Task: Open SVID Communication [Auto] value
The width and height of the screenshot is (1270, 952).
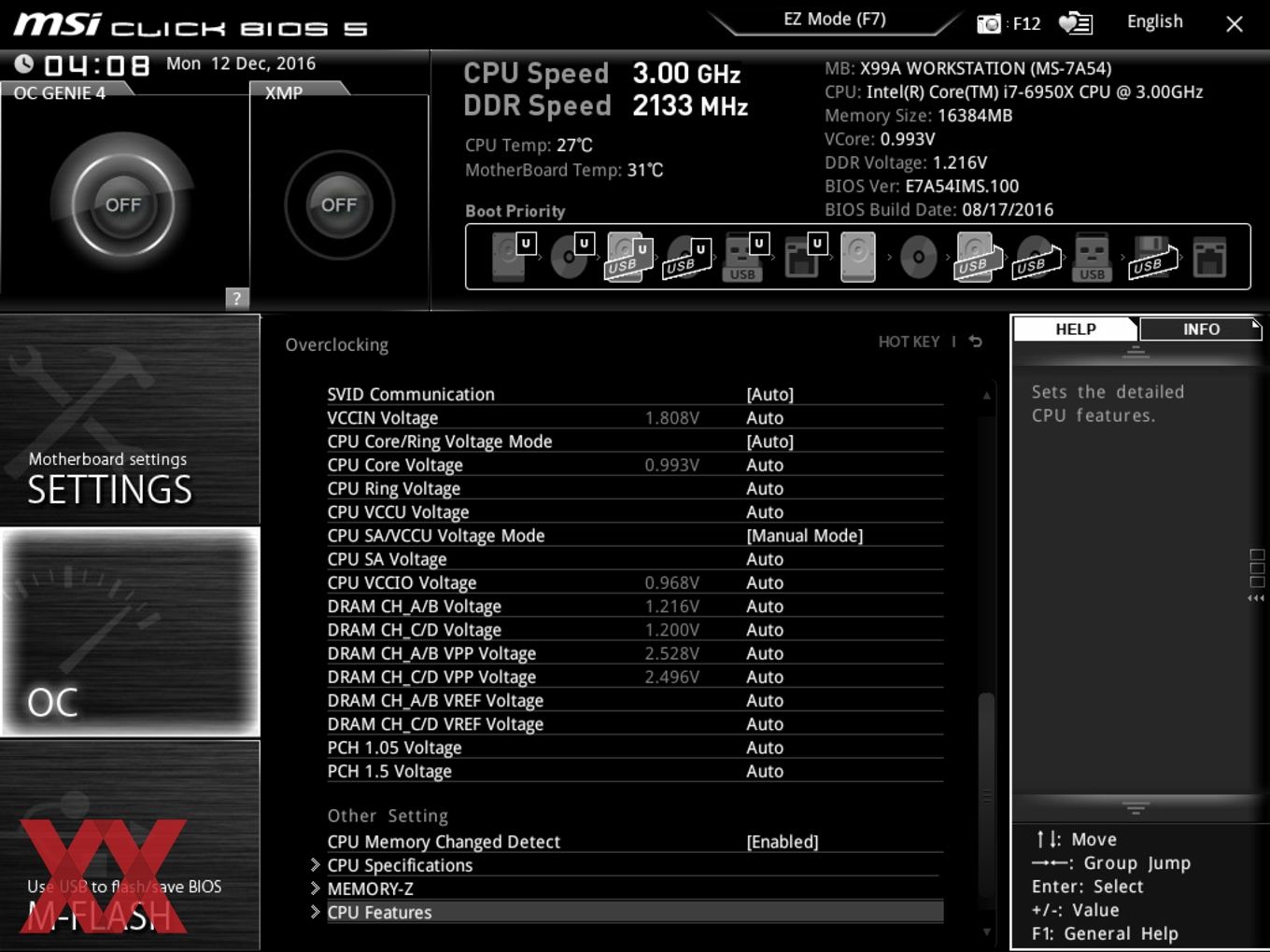Action: pyautogui.click(x=770, y=394)
